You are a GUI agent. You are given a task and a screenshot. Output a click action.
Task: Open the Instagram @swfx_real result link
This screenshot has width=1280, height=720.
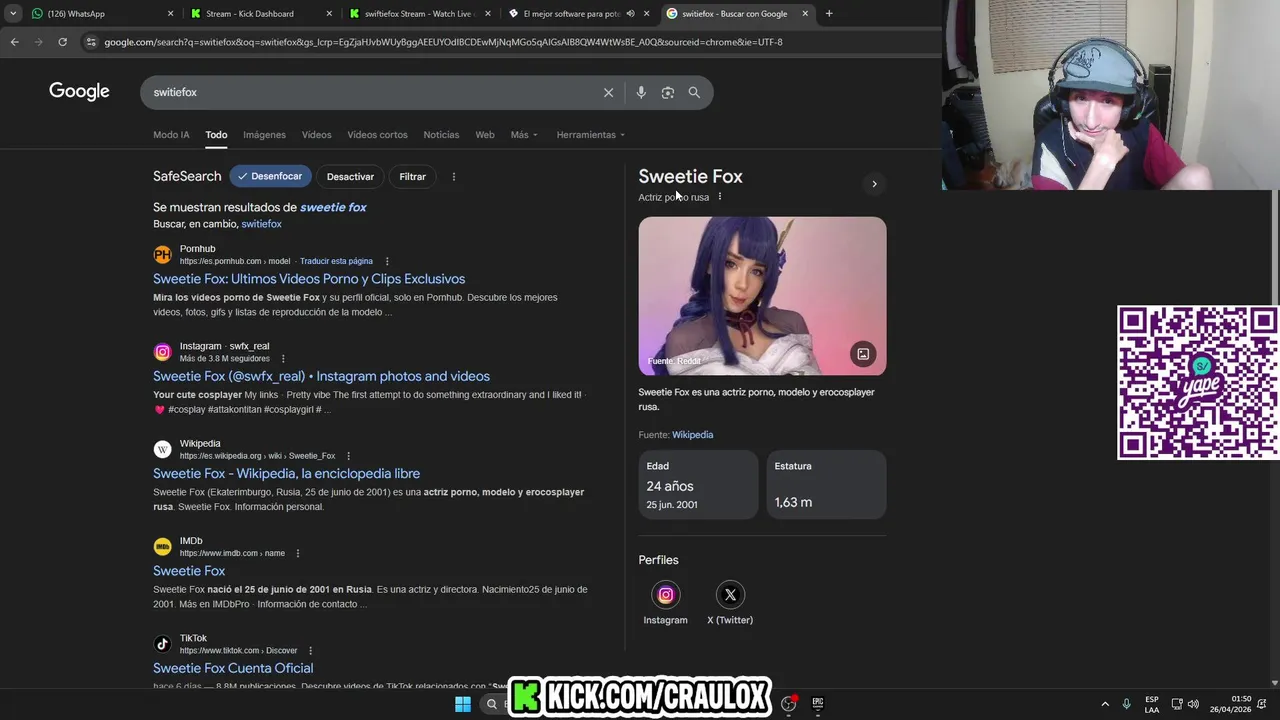[321, 377]
